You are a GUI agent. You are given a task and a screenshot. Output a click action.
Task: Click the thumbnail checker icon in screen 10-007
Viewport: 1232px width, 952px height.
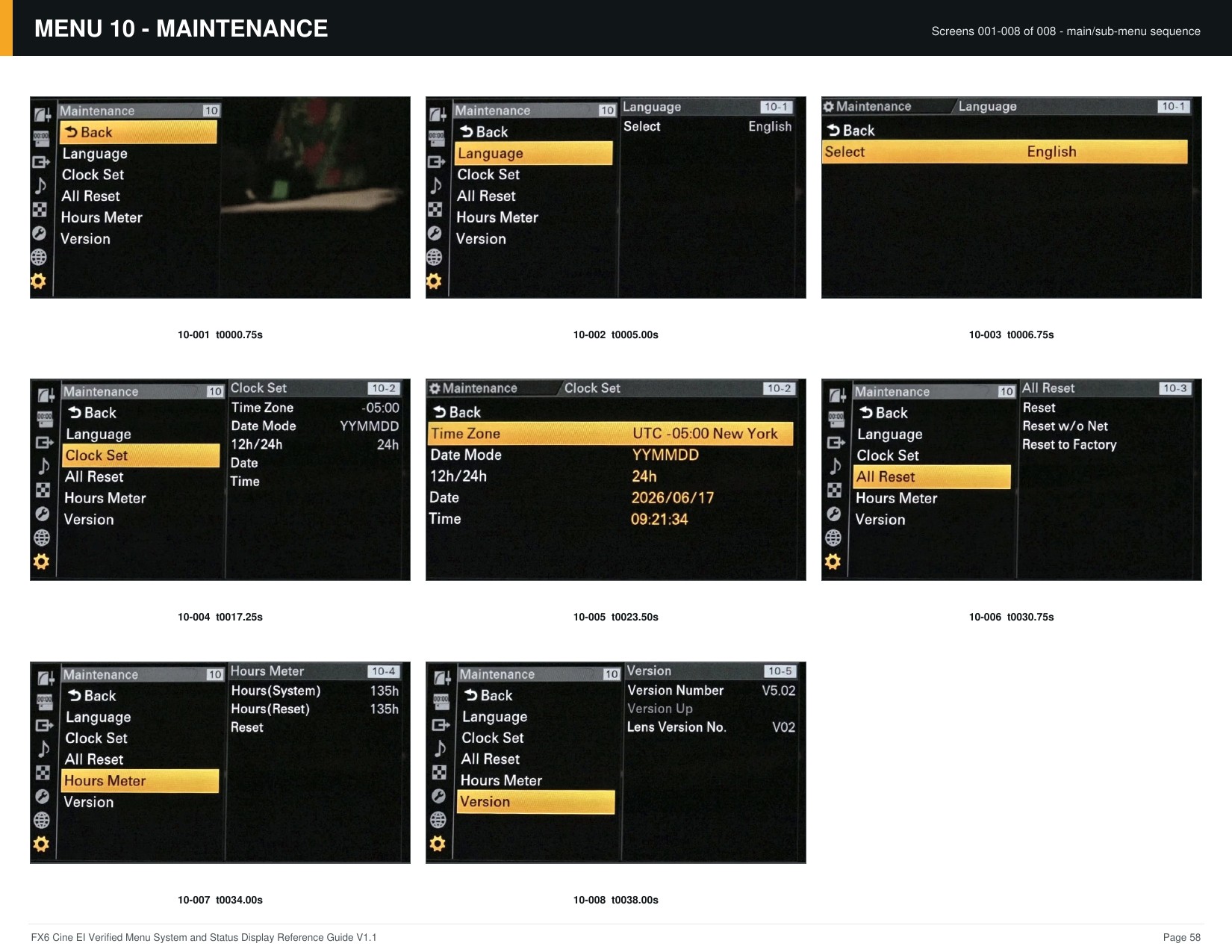(43, 773)
